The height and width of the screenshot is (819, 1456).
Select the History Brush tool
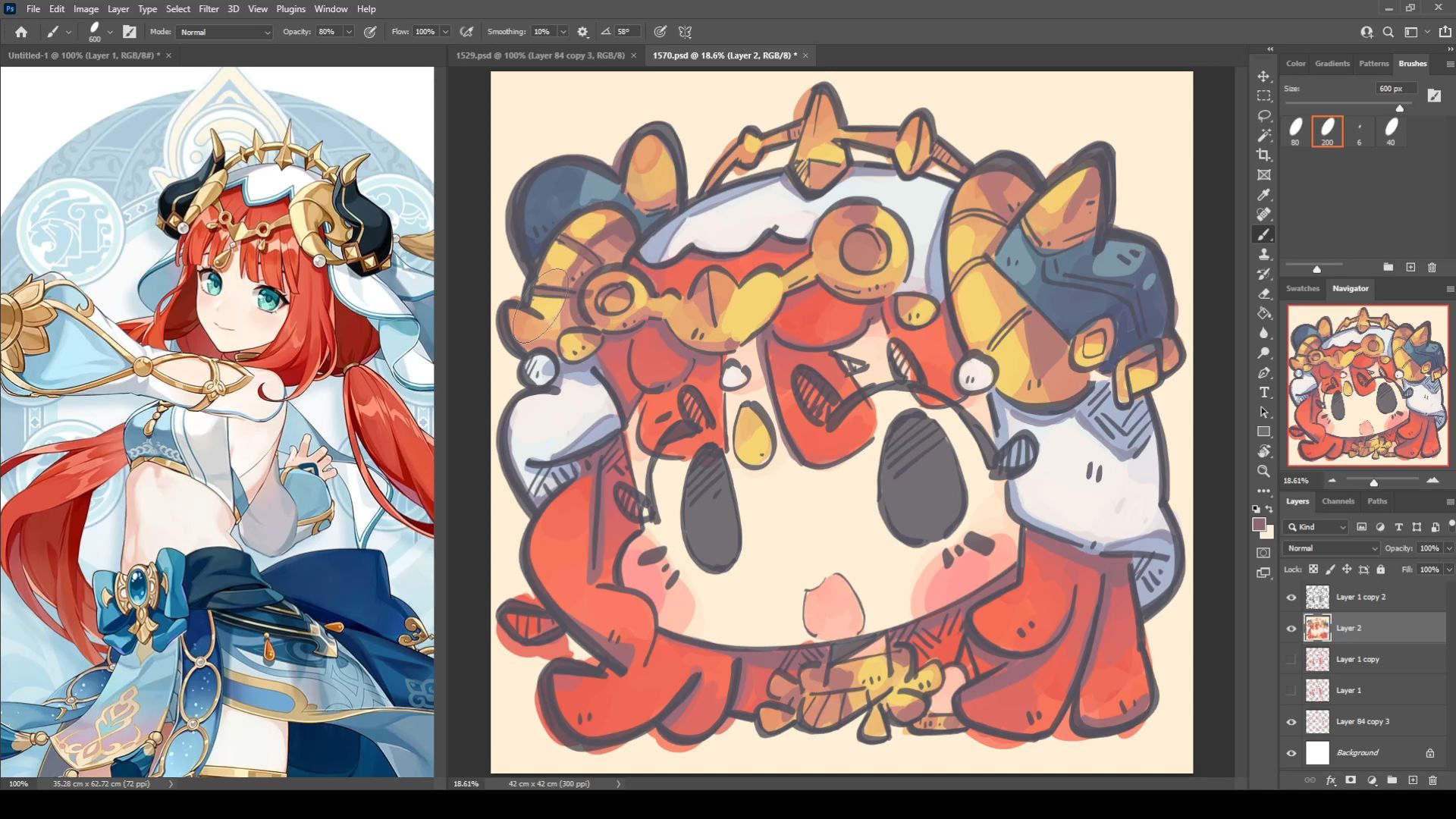[1263, 274]
